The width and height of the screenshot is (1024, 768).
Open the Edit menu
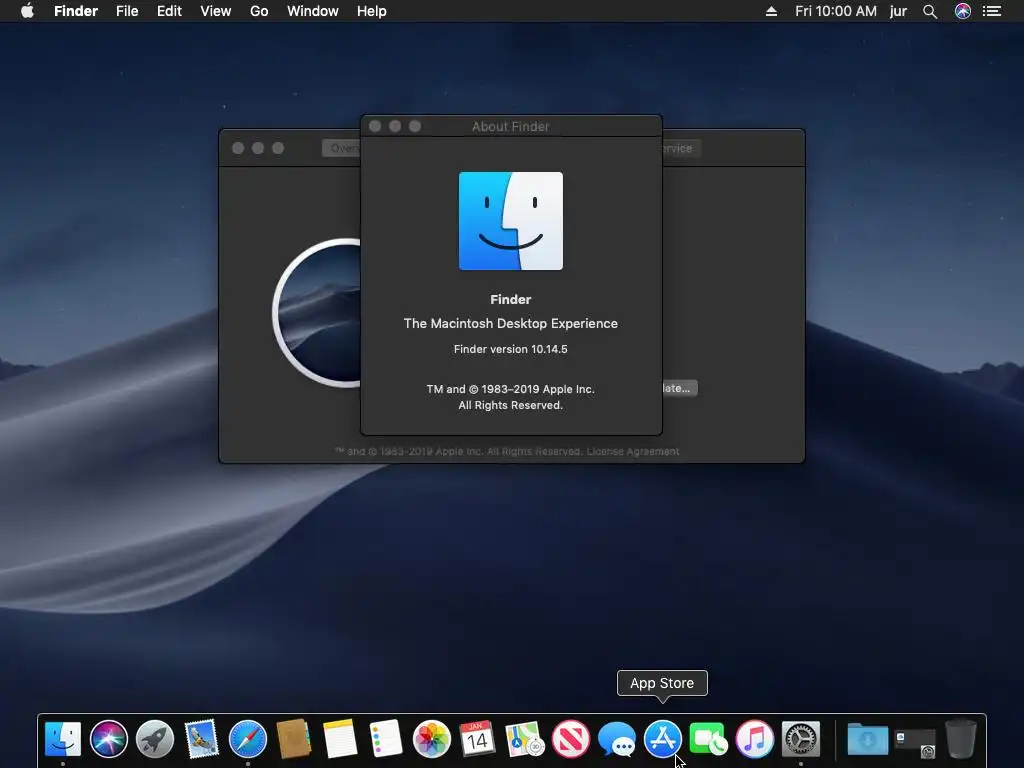pyautogui.click(x=169, y=11)
